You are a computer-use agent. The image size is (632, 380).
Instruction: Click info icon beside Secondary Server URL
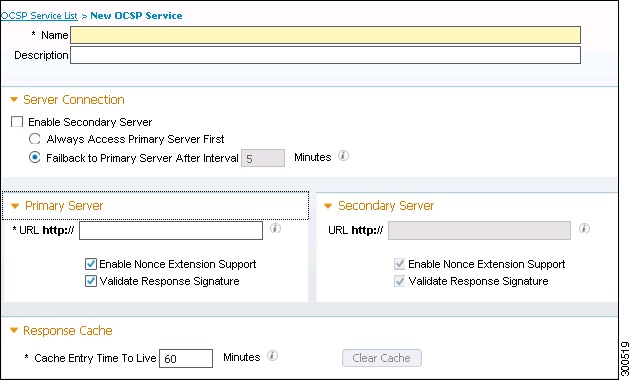pos(584,228)
